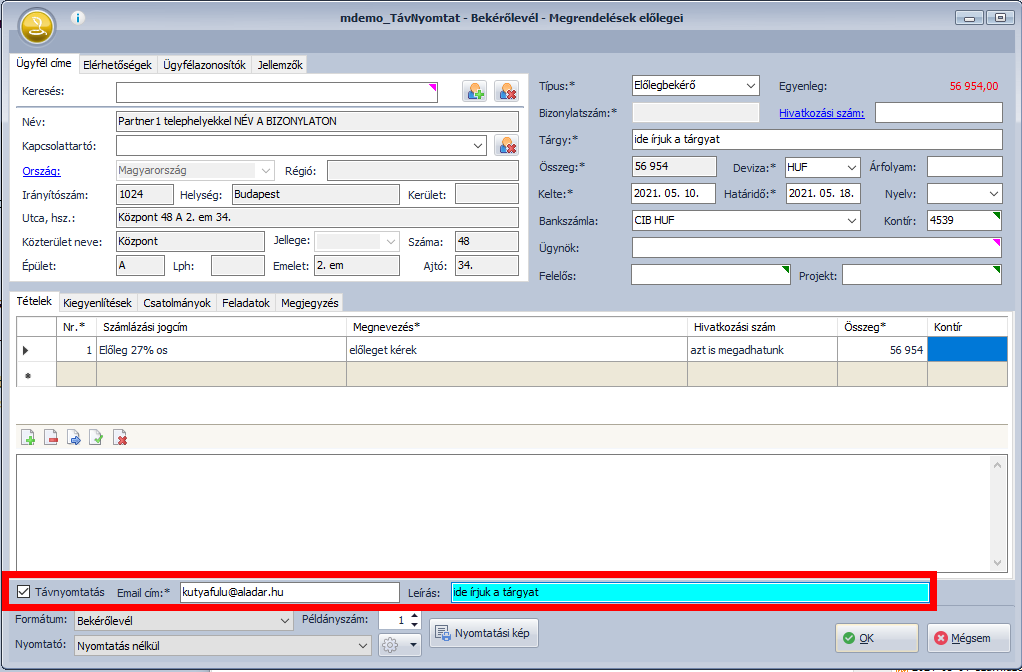Click the Kelte date field
The height and width of the screenshot is (672, 1022).
tap(673, 194)
